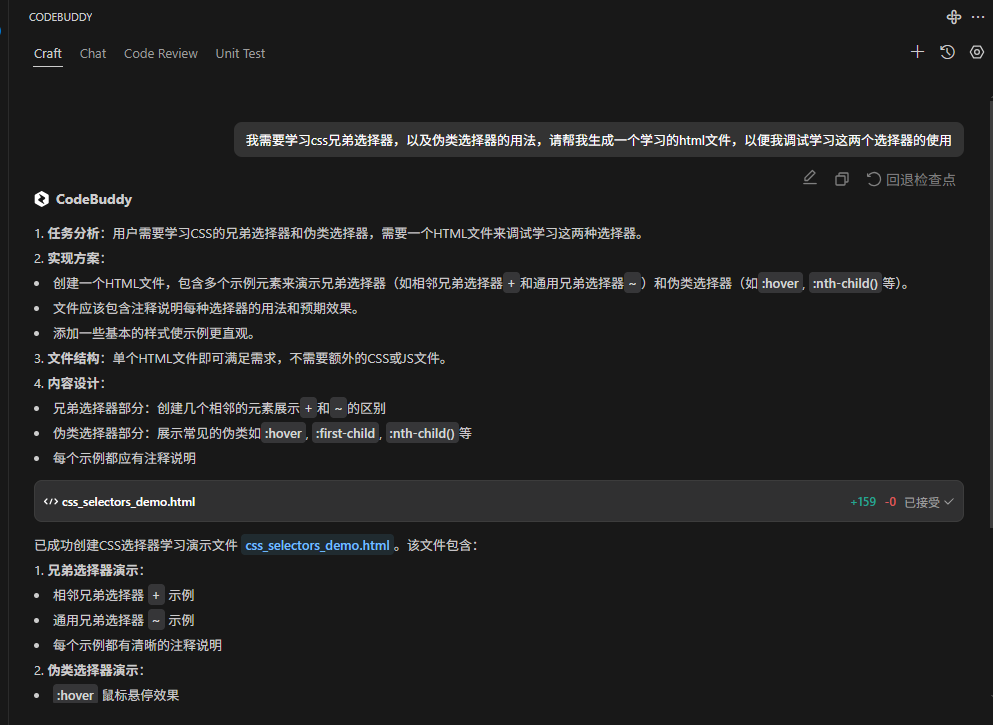Viewport: 993px width, 725px height.
Task: Switch to the Chat tab
Action: point(93,54)
